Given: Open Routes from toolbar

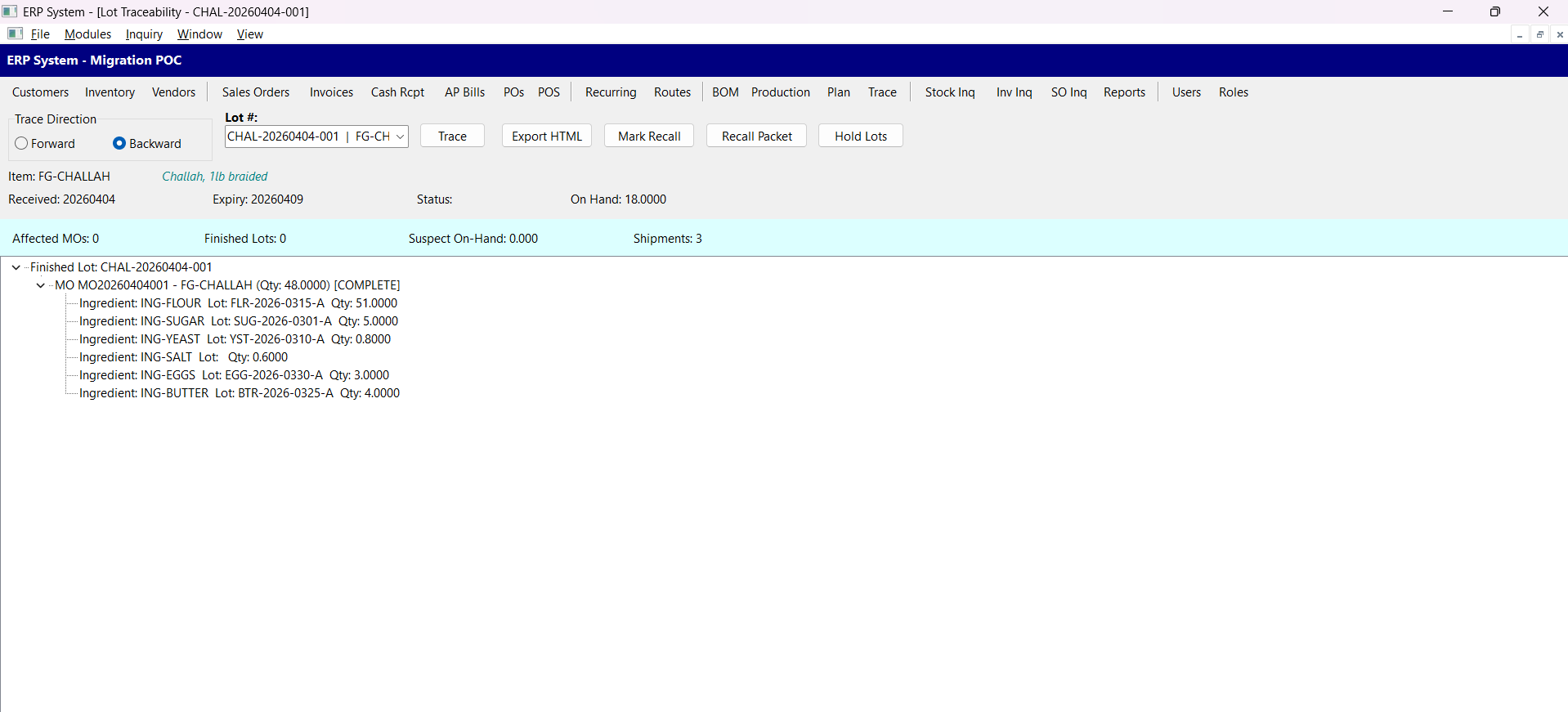Looking at the screenshot, I should coord(672,92).
